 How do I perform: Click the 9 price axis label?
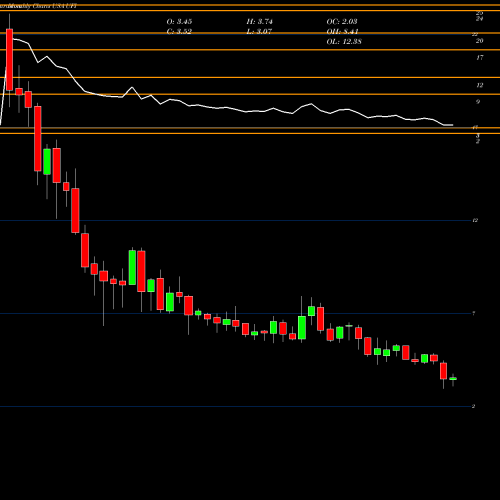[478, 102]
